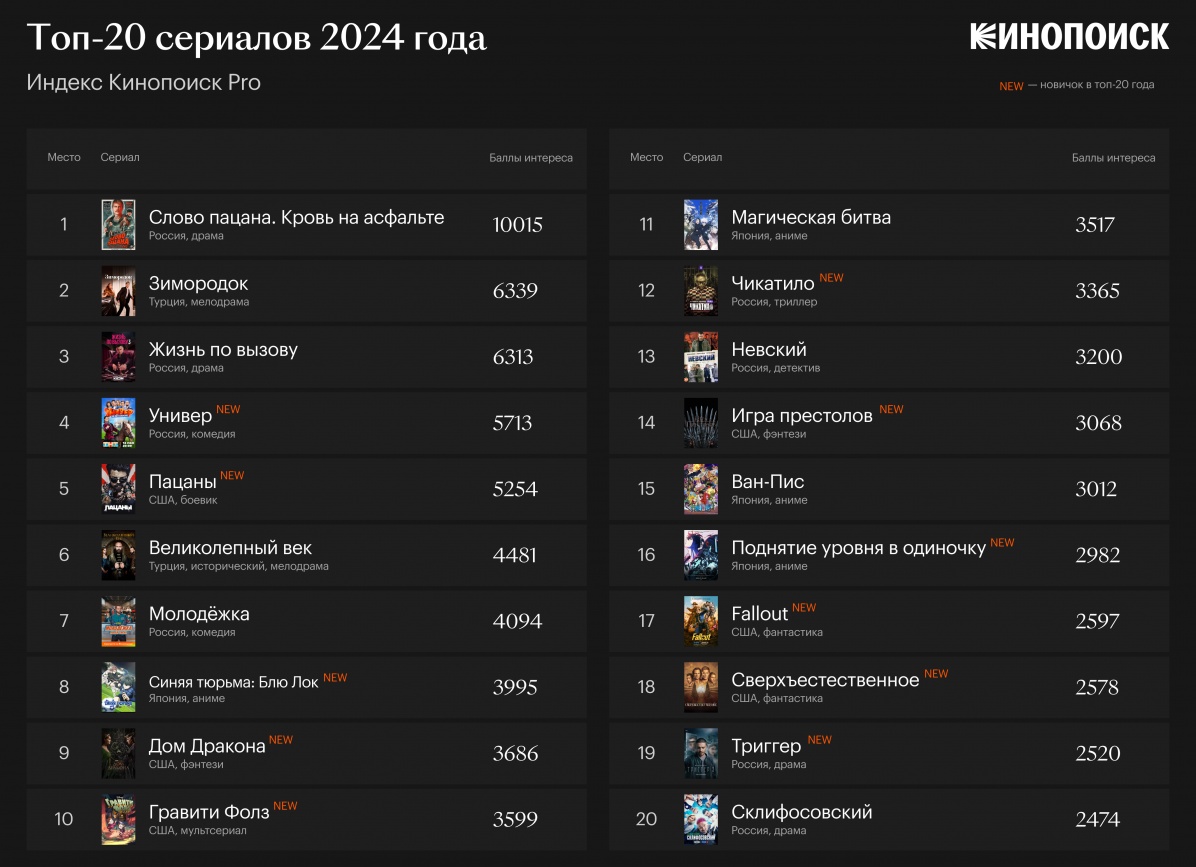Click the legend text новичок в топ-20 года
The height and width of the screenshot is (867, 1196).
[1097, 85]
